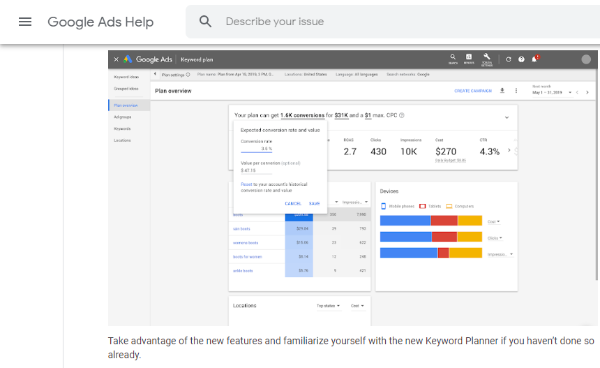
Task: Open the May 1 – 31 date range dropdown
Action: [552, 93]
